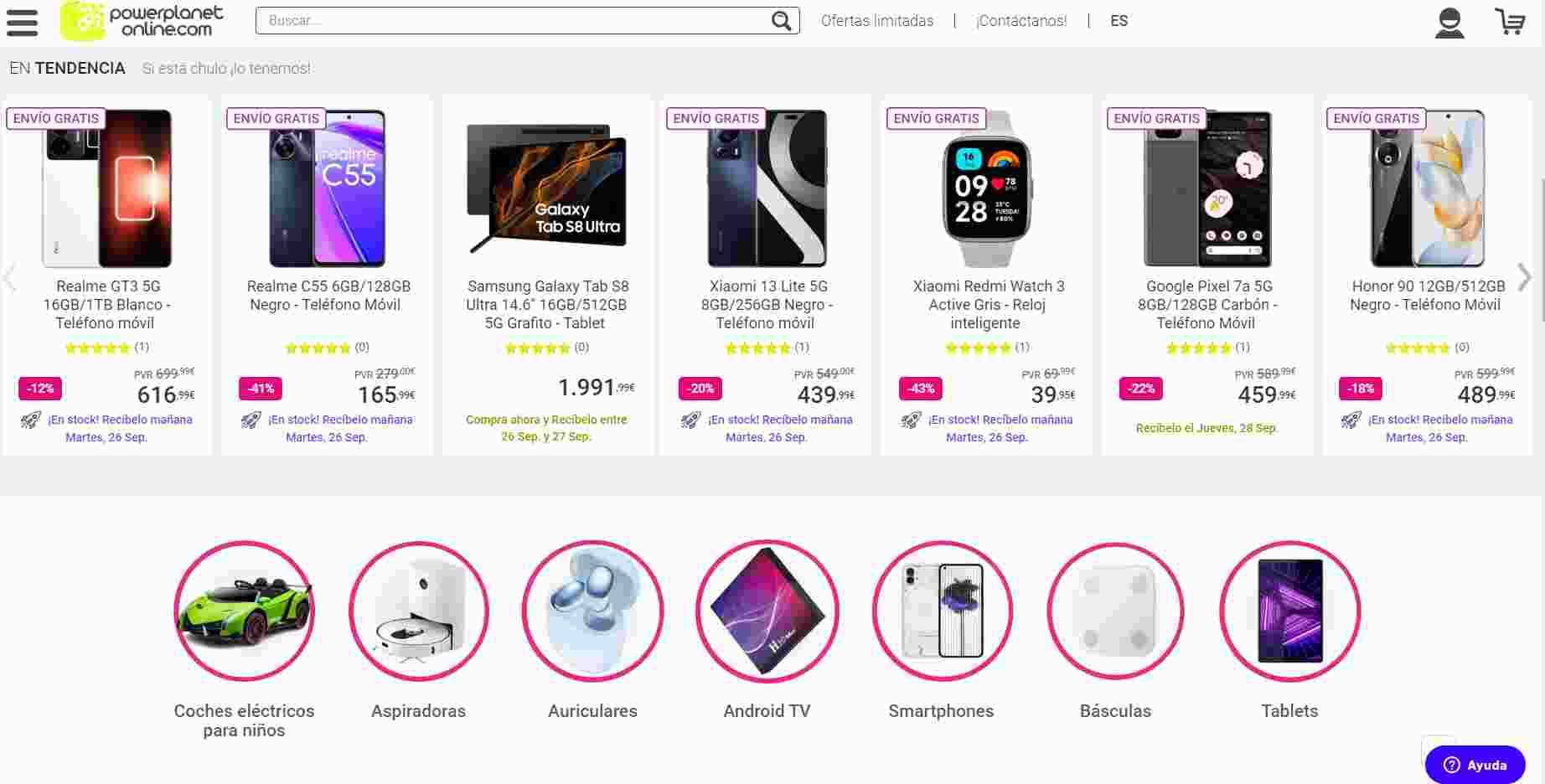Open the Samsung Galaxy Tab S8 Ultra image
1545x784 pixels.
(x=546, y=188)
